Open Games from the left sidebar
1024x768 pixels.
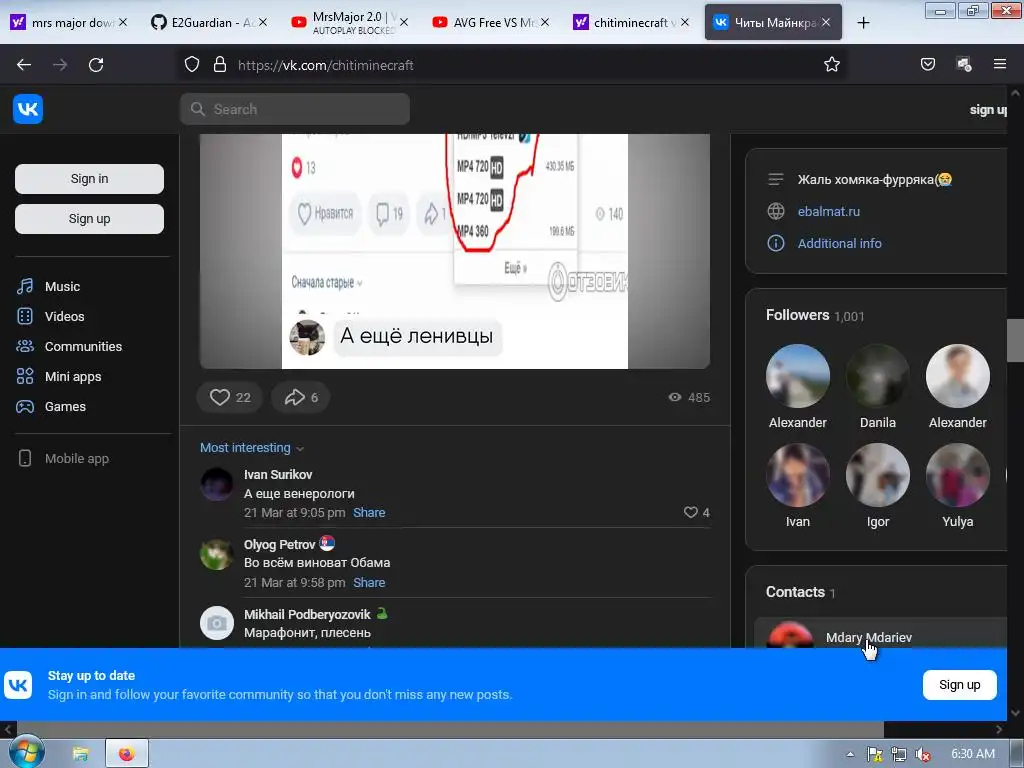(x=65, y=407)
